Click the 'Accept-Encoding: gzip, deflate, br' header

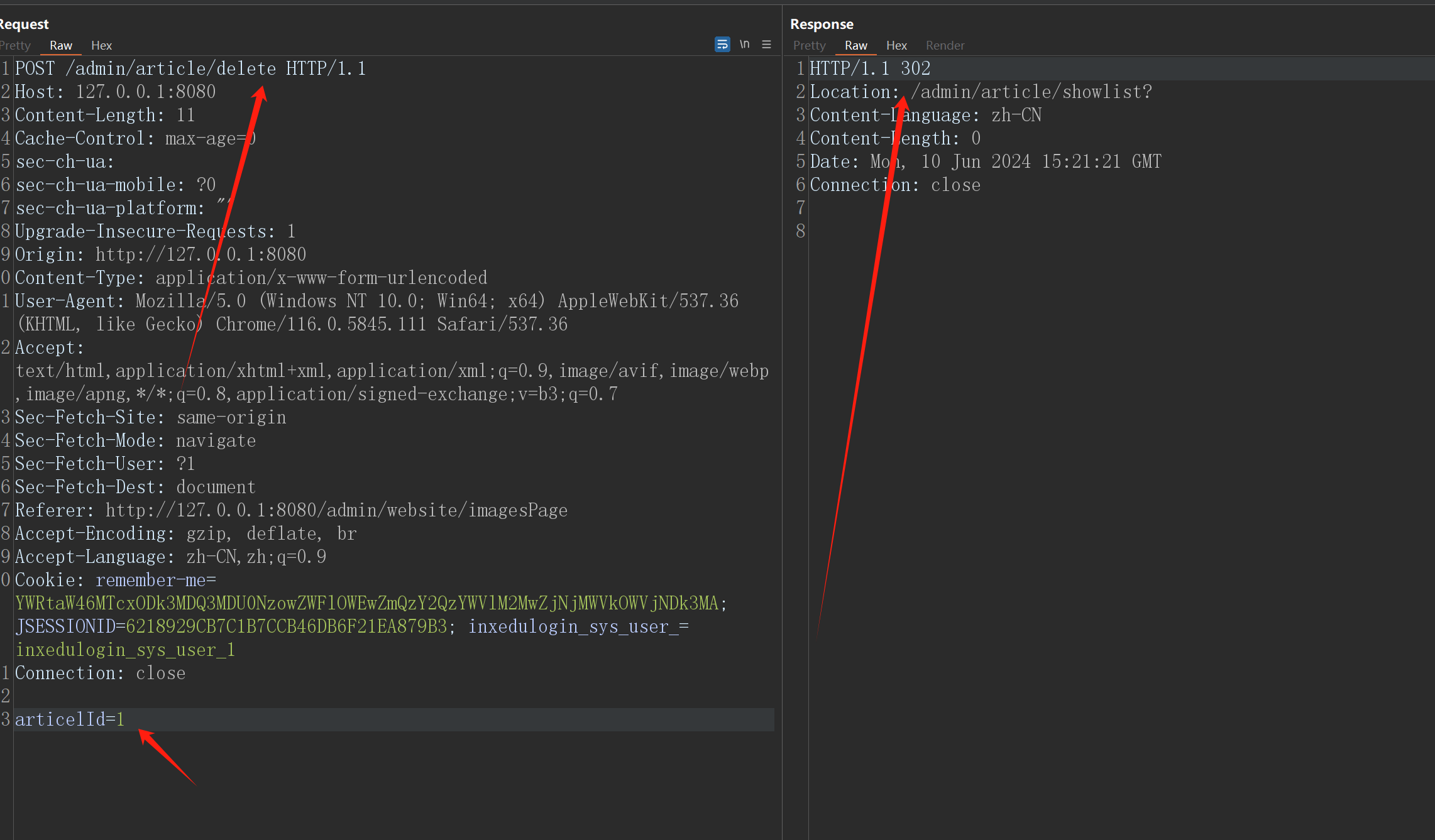pos(186,533)
